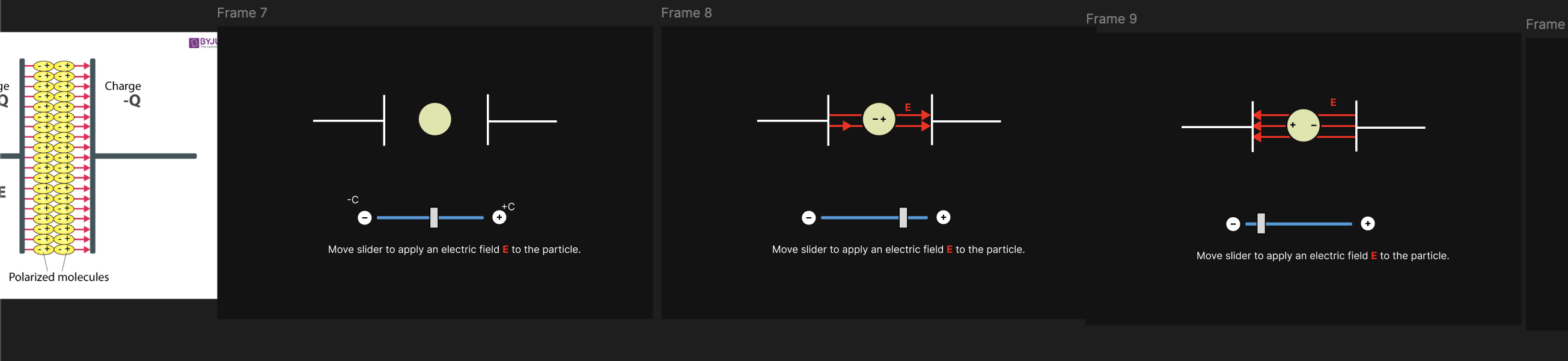Click the polarized particle in Frame 8

(x=878, y=119)
